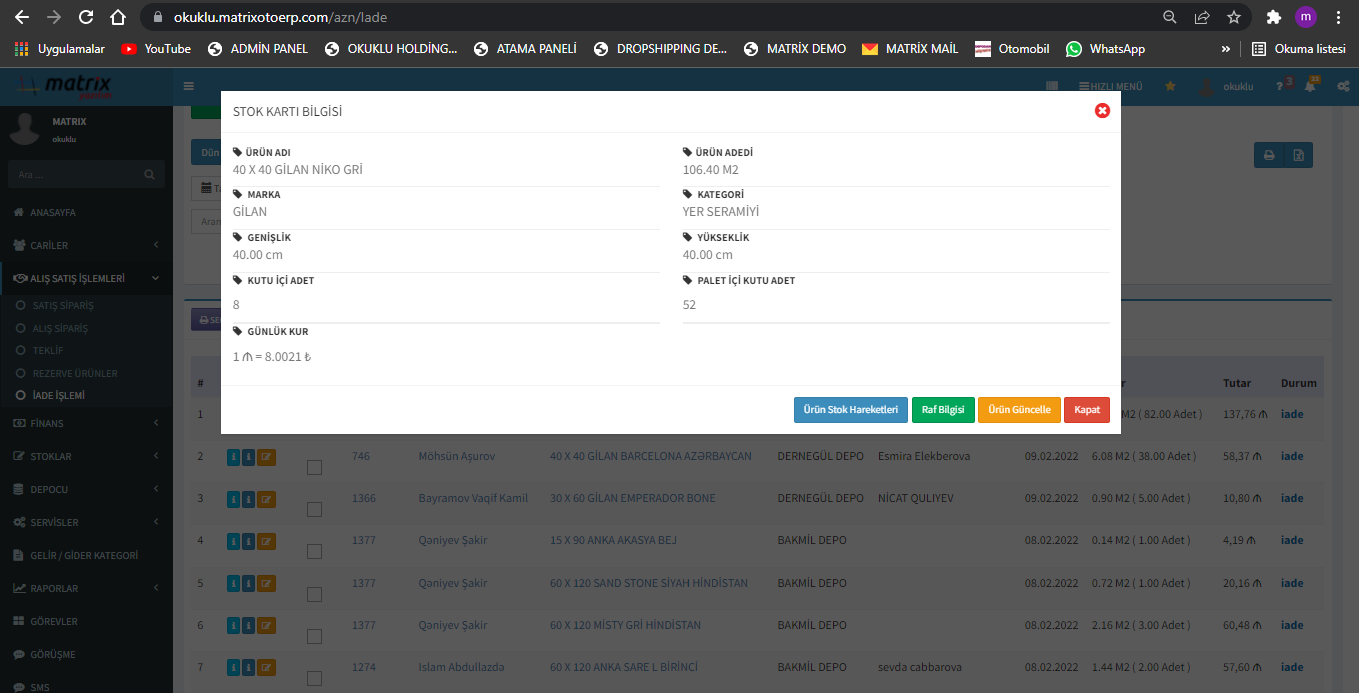Image resolution: width=1359 pixels, height=693 pixels.
Task: Close the stock card dialog with red X
Action: [1102, 111]
